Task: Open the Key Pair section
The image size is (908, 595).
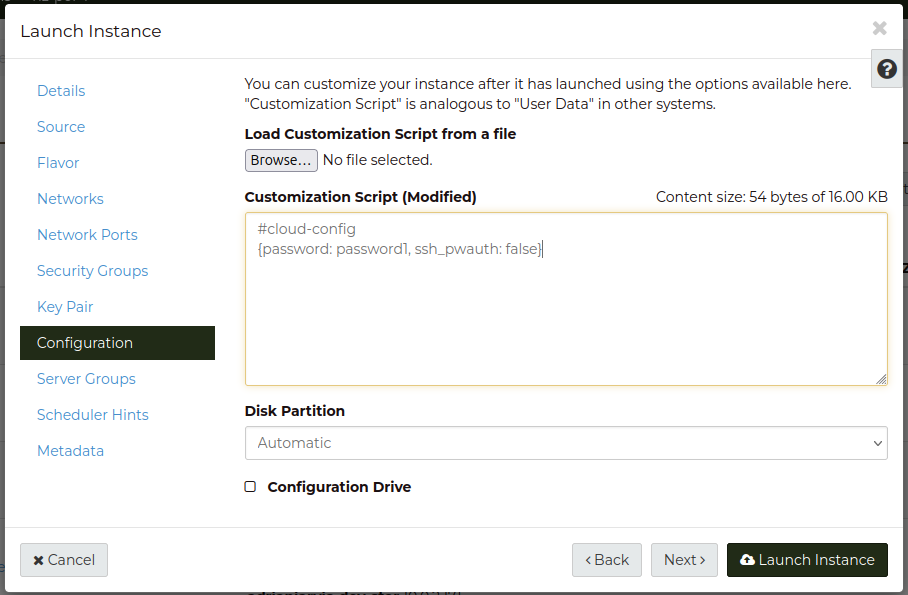Action: pos(65,307)
